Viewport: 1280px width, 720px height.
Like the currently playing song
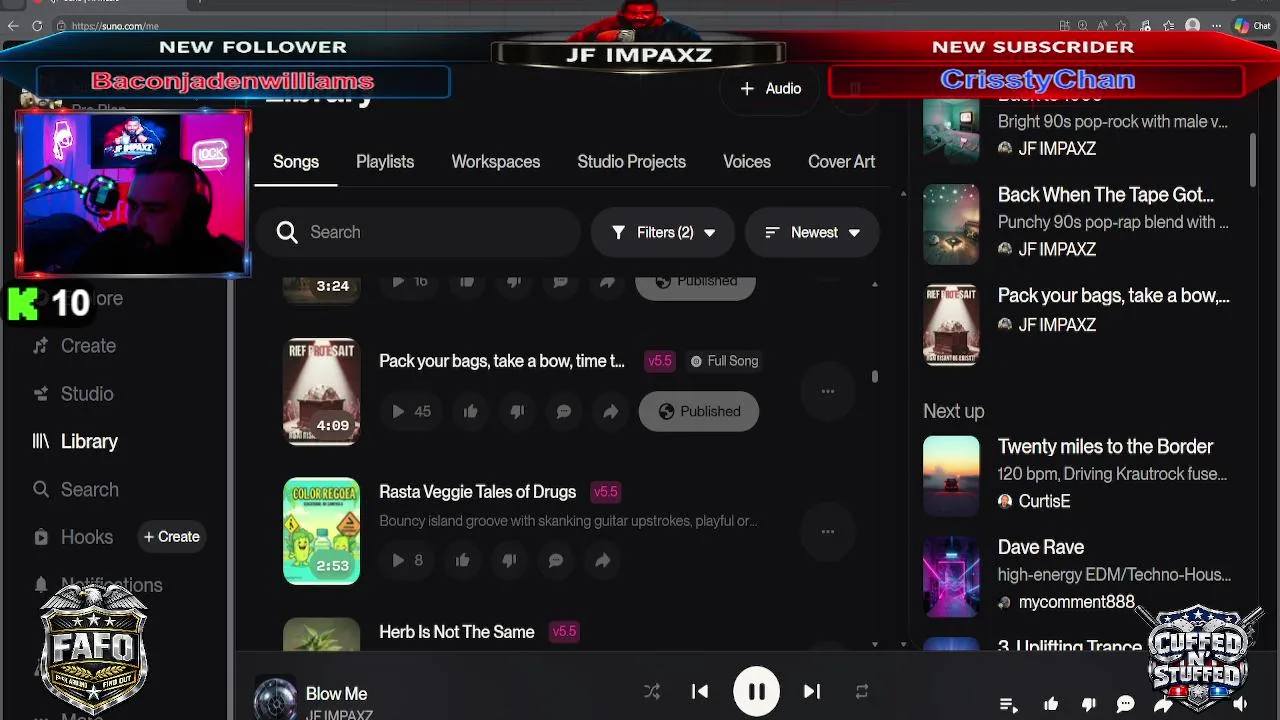coord(1051,705)
